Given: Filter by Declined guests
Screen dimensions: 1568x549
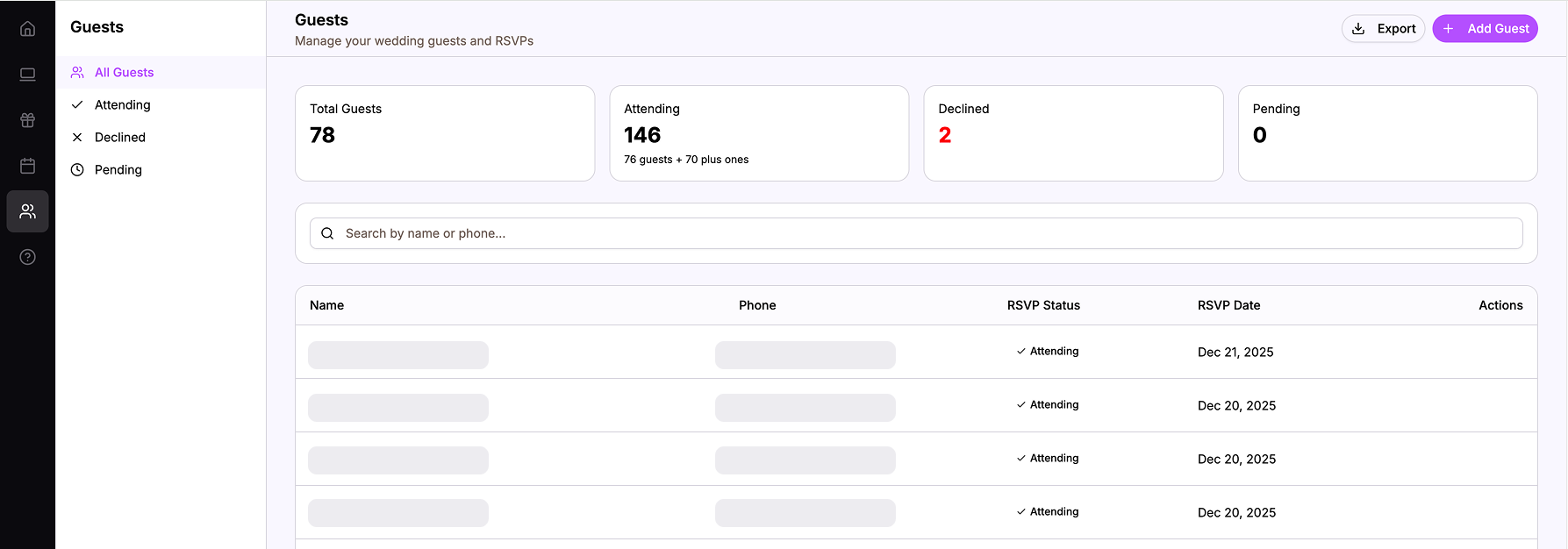Looking at the screenshot, I should (x=119, y=138).
